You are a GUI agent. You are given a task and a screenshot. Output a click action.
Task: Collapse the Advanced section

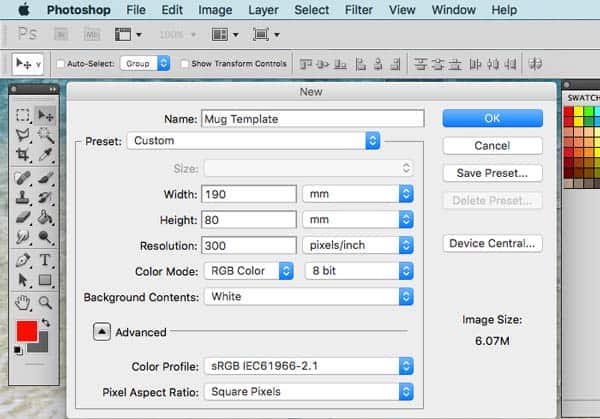(x=102, y=332)
